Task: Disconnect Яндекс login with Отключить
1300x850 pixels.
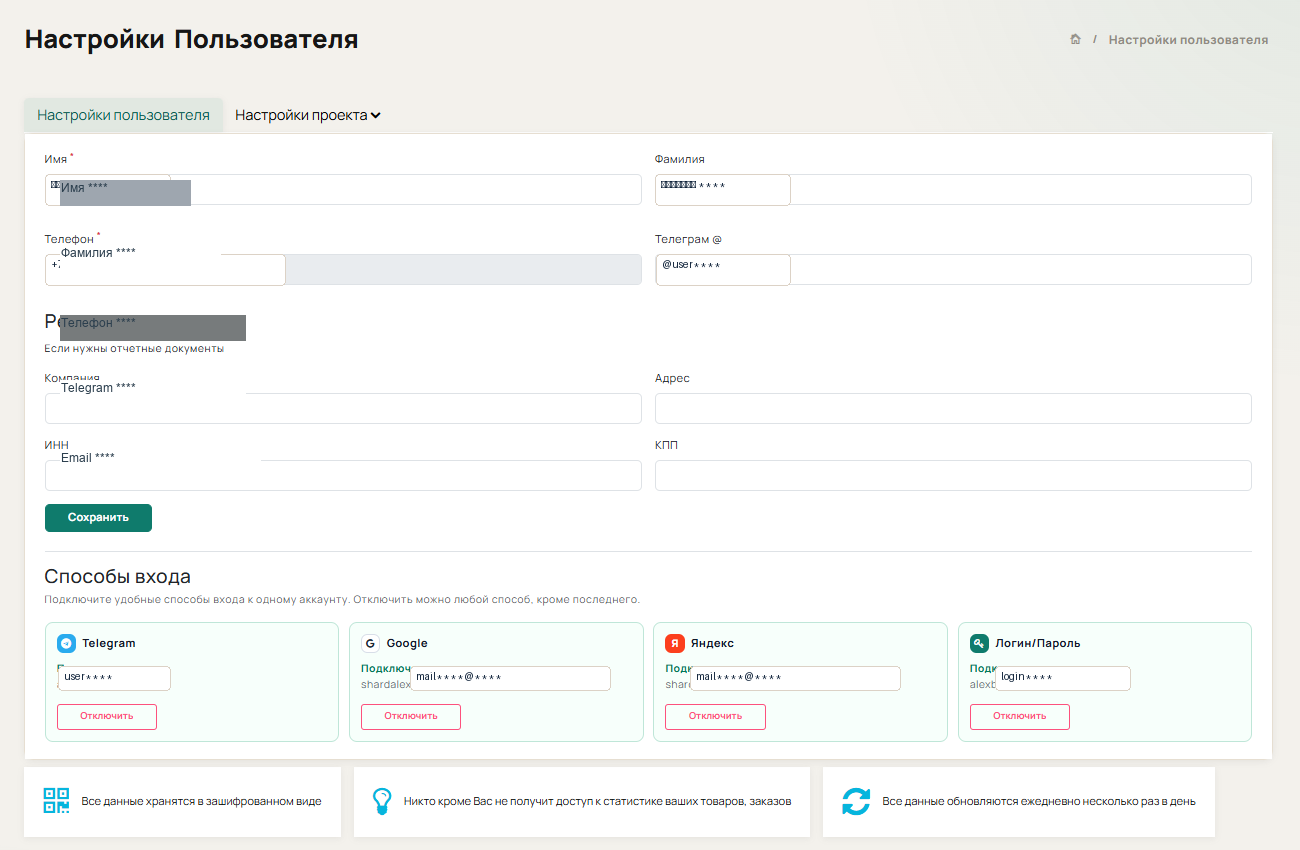Action: pos(715,717)
